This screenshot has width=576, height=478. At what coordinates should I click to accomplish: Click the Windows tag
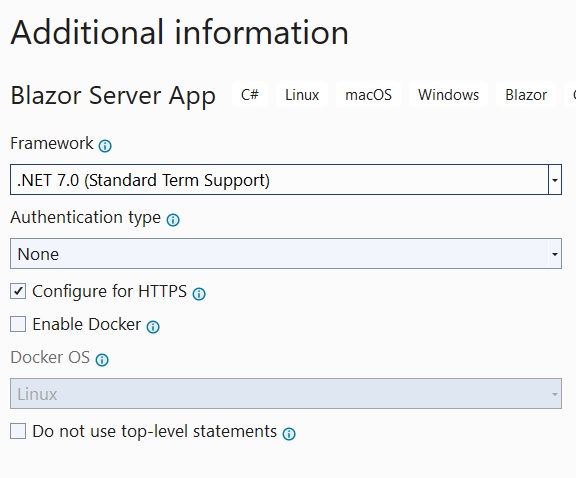point(448,95)
